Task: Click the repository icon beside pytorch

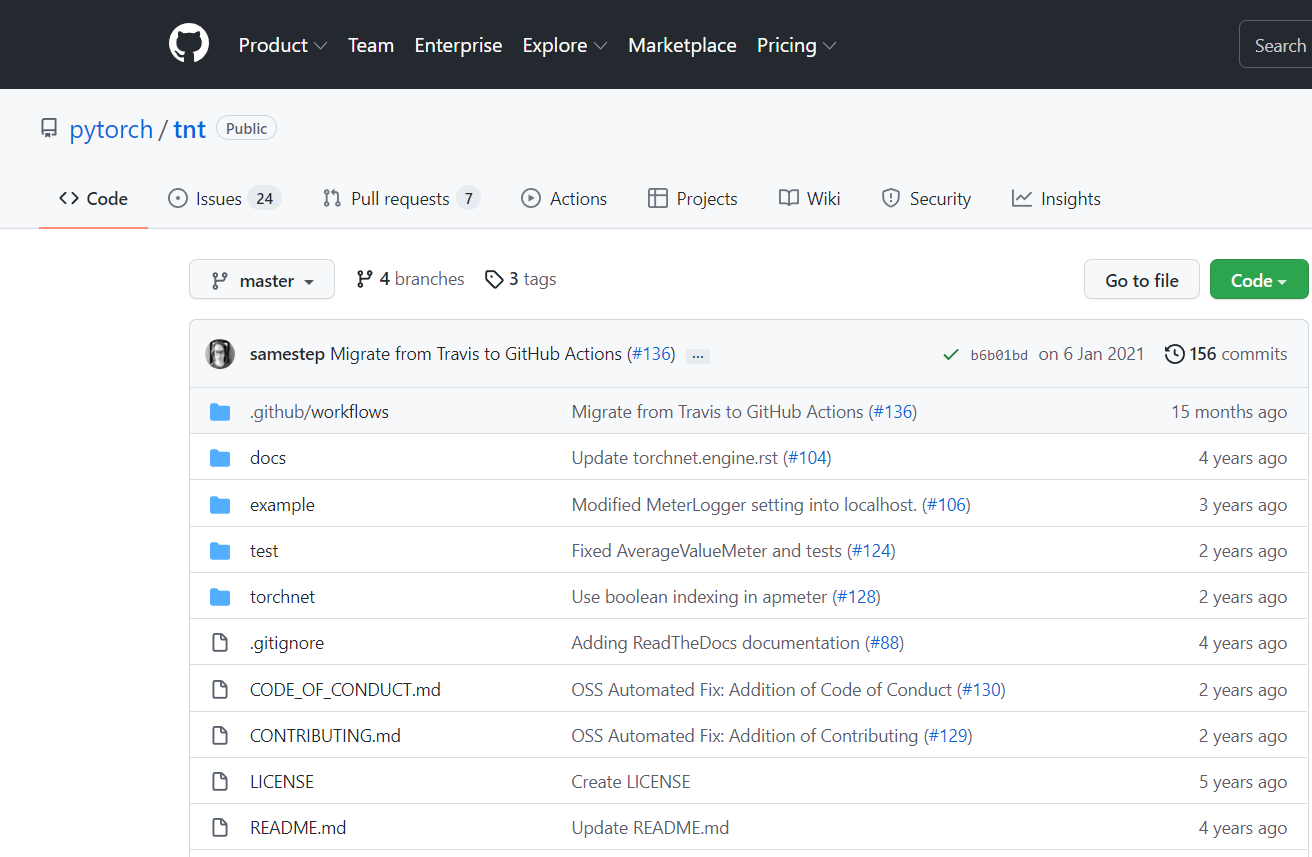Action: pyautogui.click(x=49, y=129)
